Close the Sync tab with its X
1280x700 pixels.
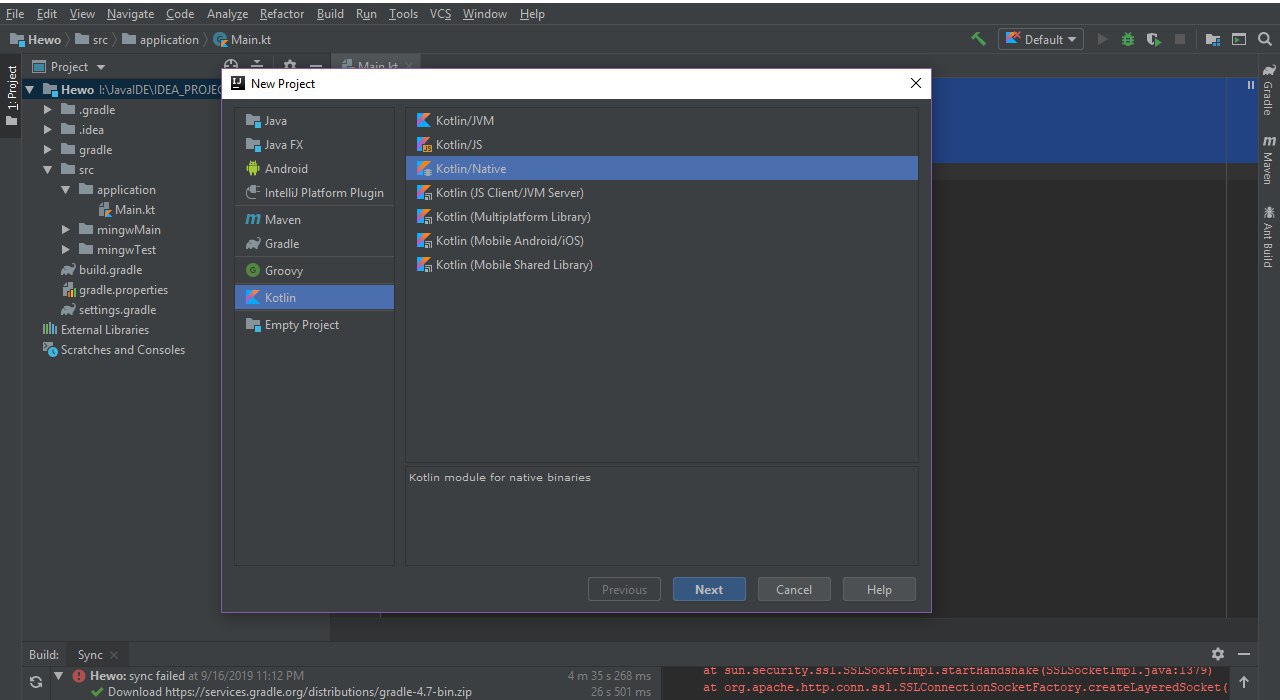point(113,655)
